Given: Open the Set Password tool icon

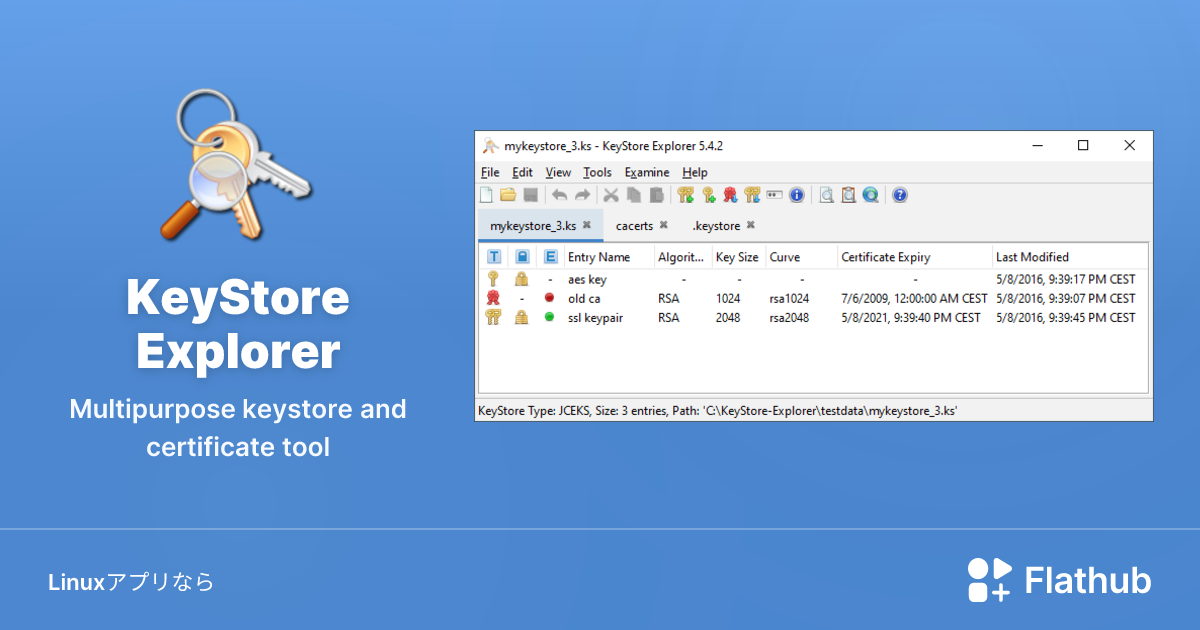Looking at the screenshot, I should pos(776,195).
